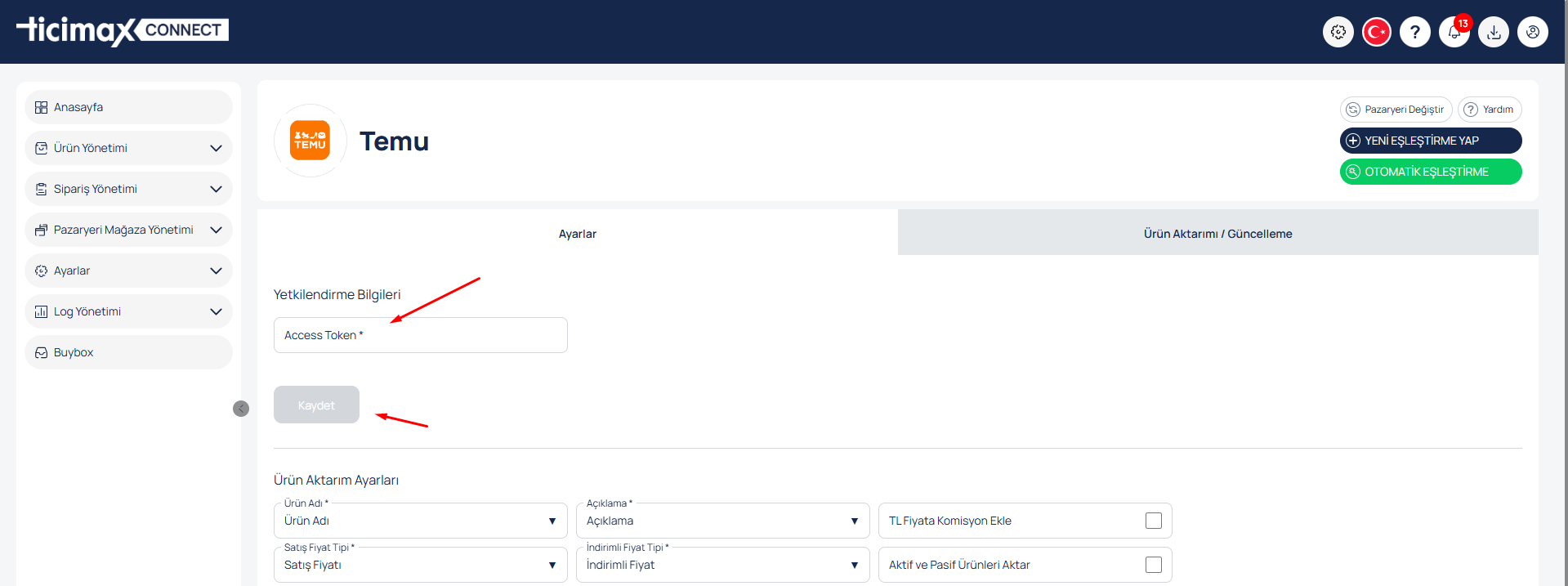Click the Ayarar gear icon in sidebar

[x=41, y=271]
